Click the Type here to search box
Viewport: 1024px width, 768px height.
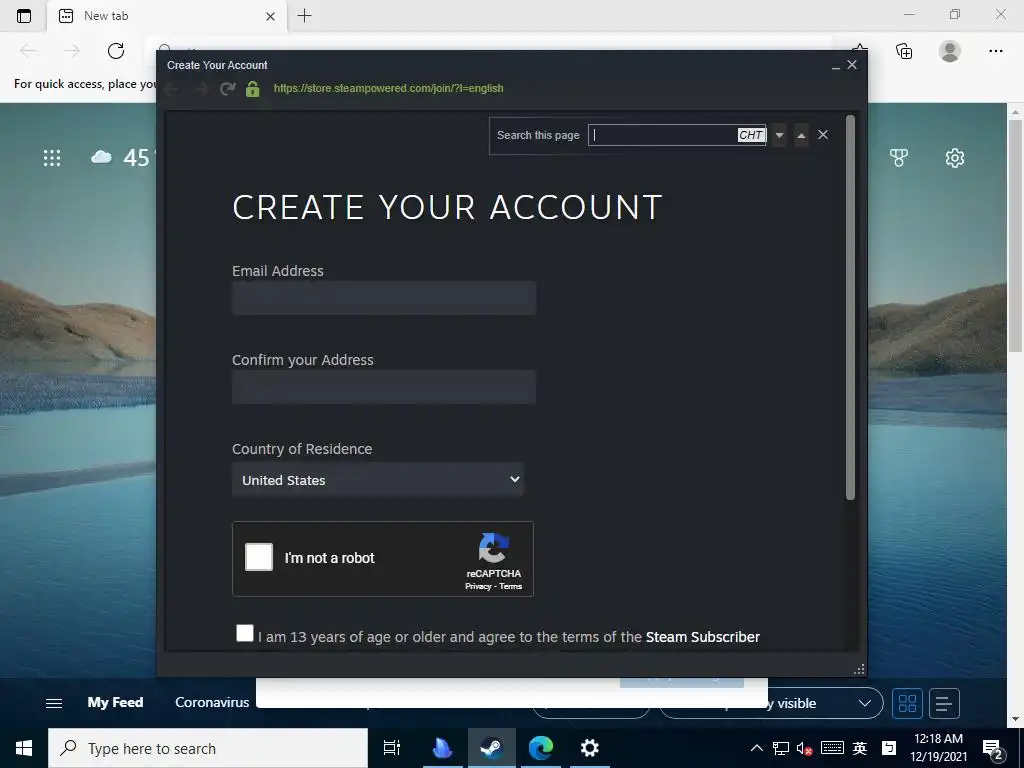point(208,748)
